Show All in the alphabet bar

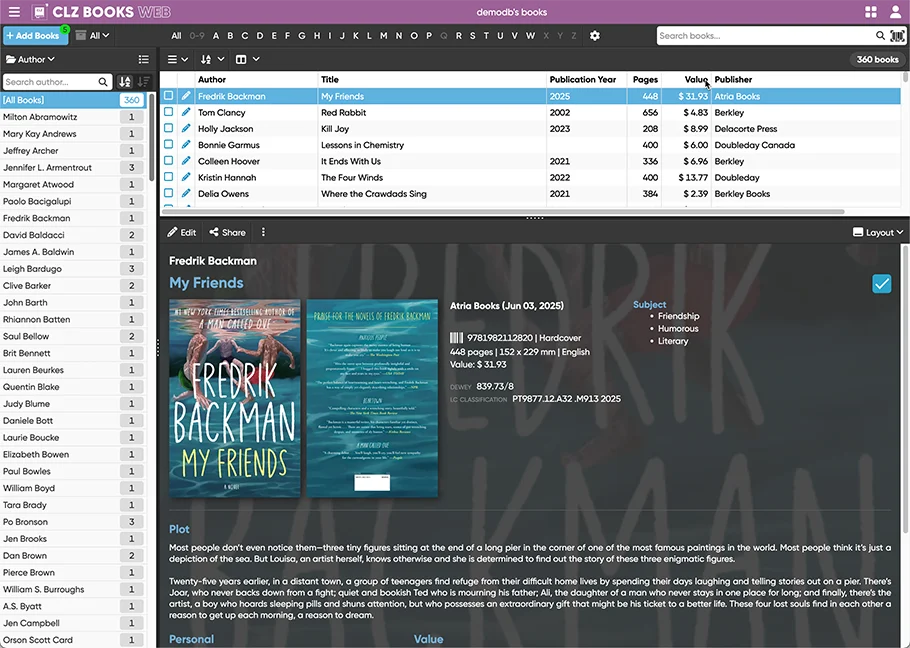176,35
